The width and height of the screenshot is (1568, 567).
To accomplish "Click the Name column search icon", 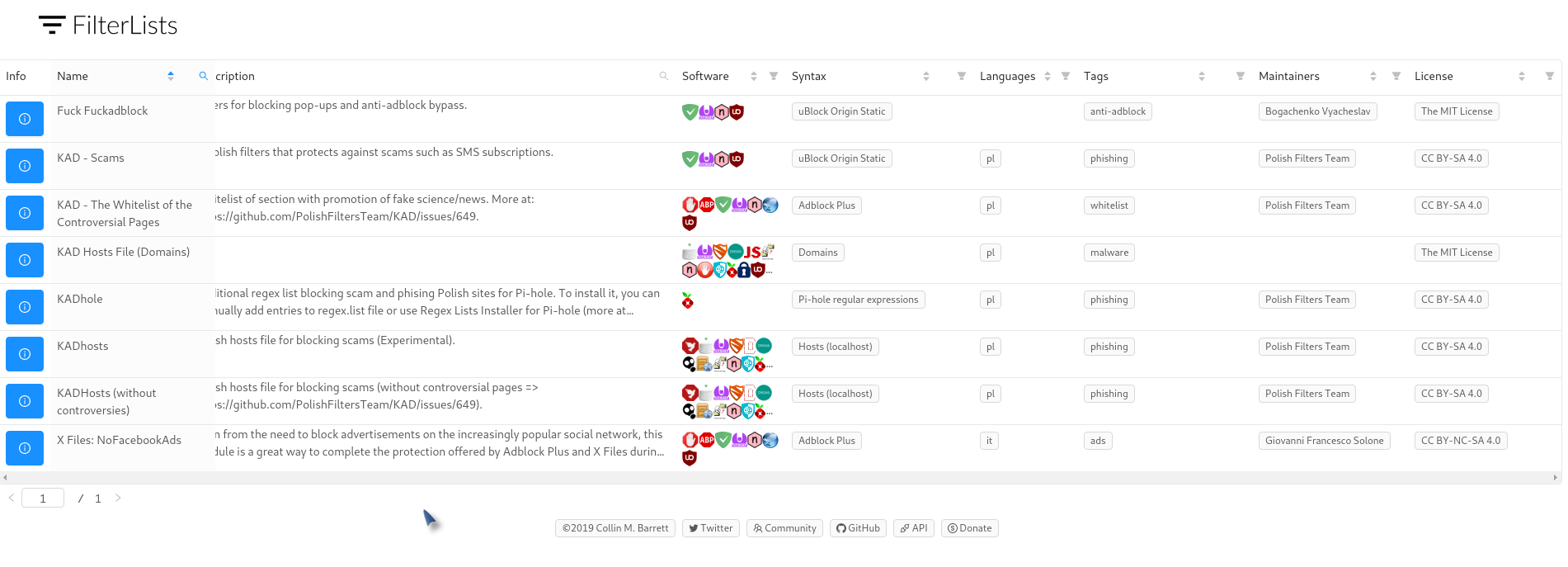I will point(203,76).
